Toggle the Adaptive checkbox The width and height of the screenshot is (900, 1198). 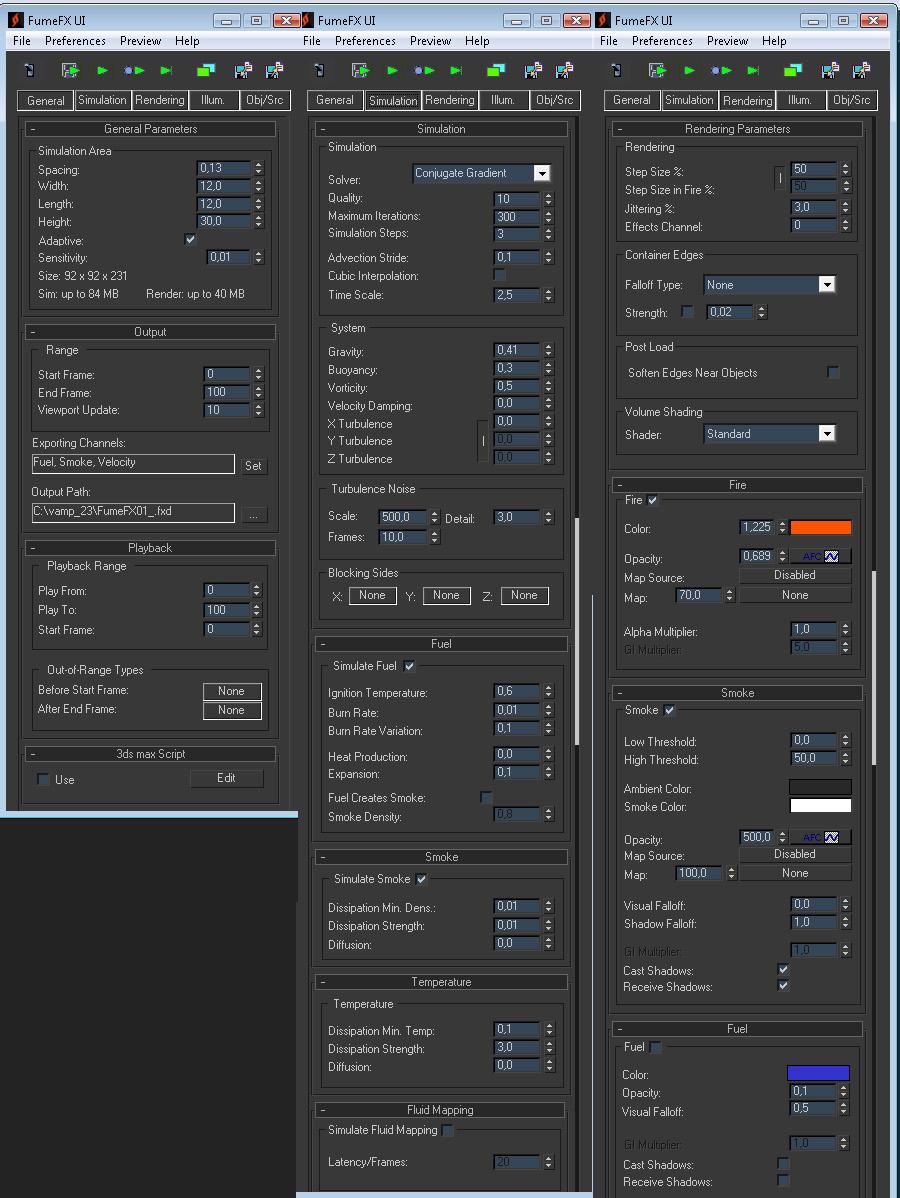pyautogui.click(x=190, y=239)
